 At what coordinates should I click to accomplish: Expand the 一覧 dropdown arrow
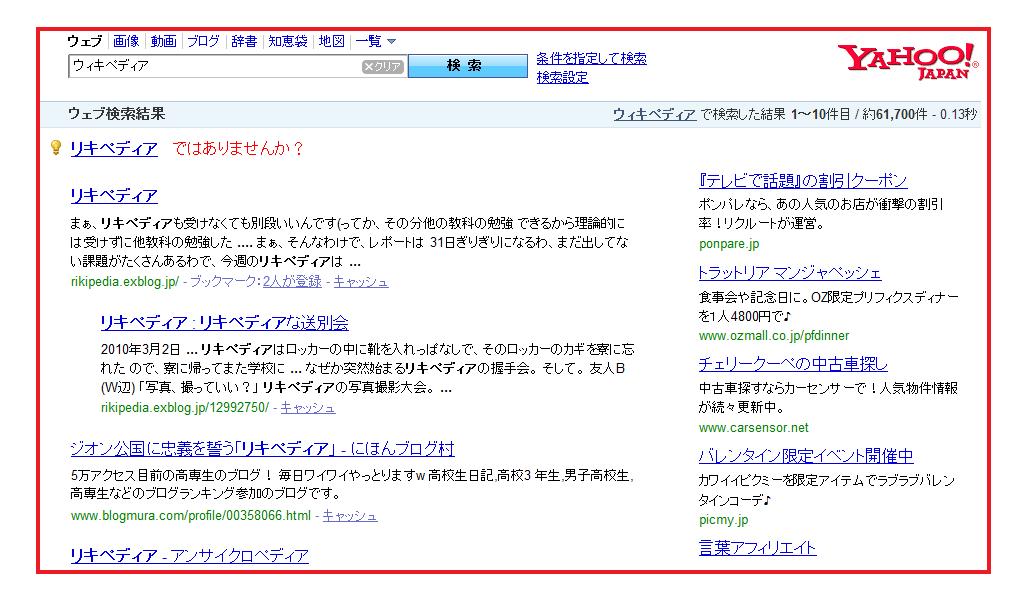(x=391, y=41)
